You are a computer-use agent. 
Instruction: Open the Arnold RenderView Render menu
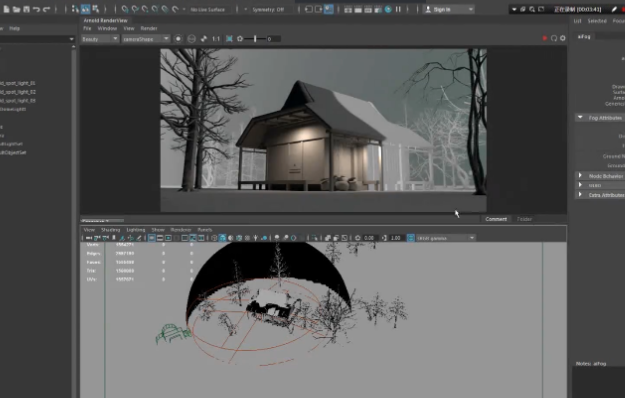(149, 28)
